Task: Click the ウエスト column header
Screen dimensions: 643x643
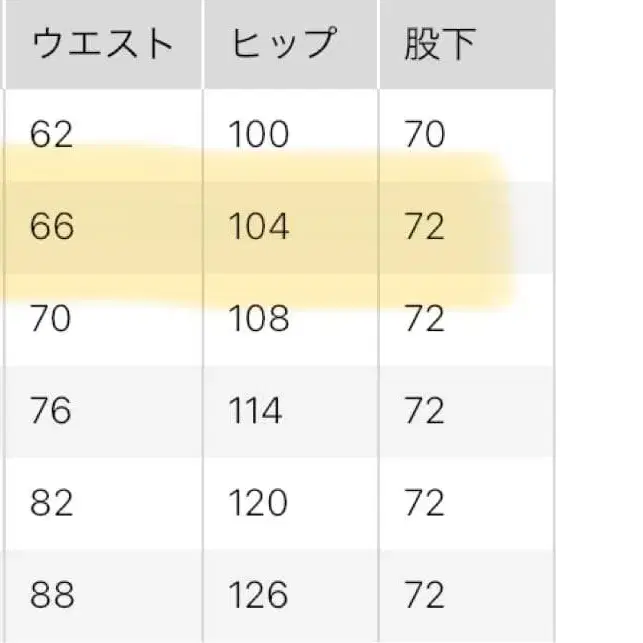Action: (102, 43)
